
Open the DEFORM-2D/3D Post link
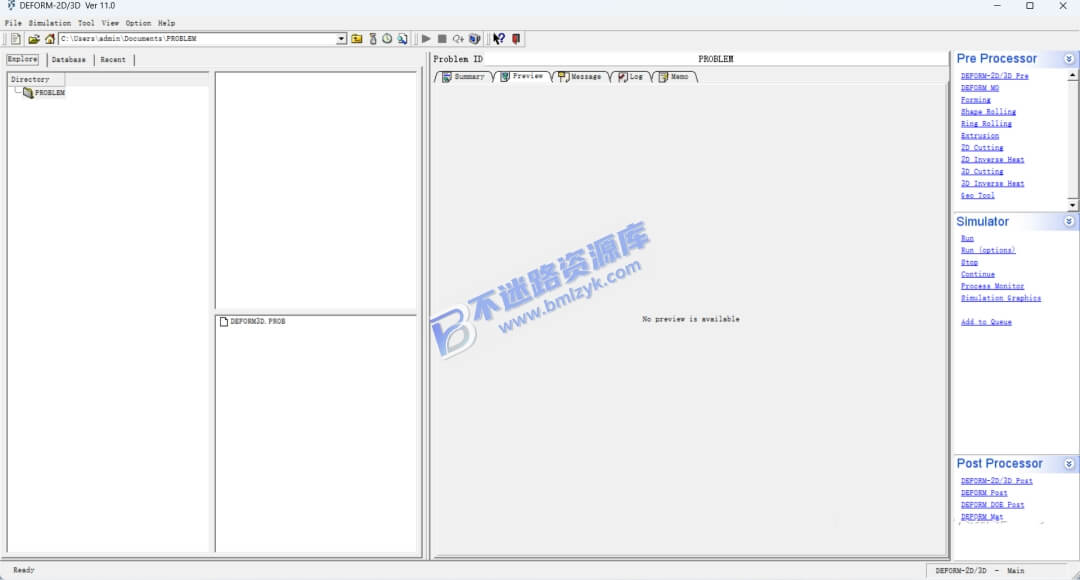point(997,481)
